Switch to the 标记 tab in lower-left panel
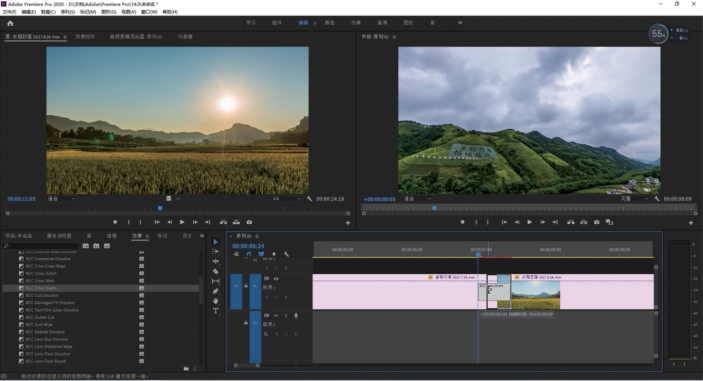Screen dimensions: 703x381 (x=162, y=236)
